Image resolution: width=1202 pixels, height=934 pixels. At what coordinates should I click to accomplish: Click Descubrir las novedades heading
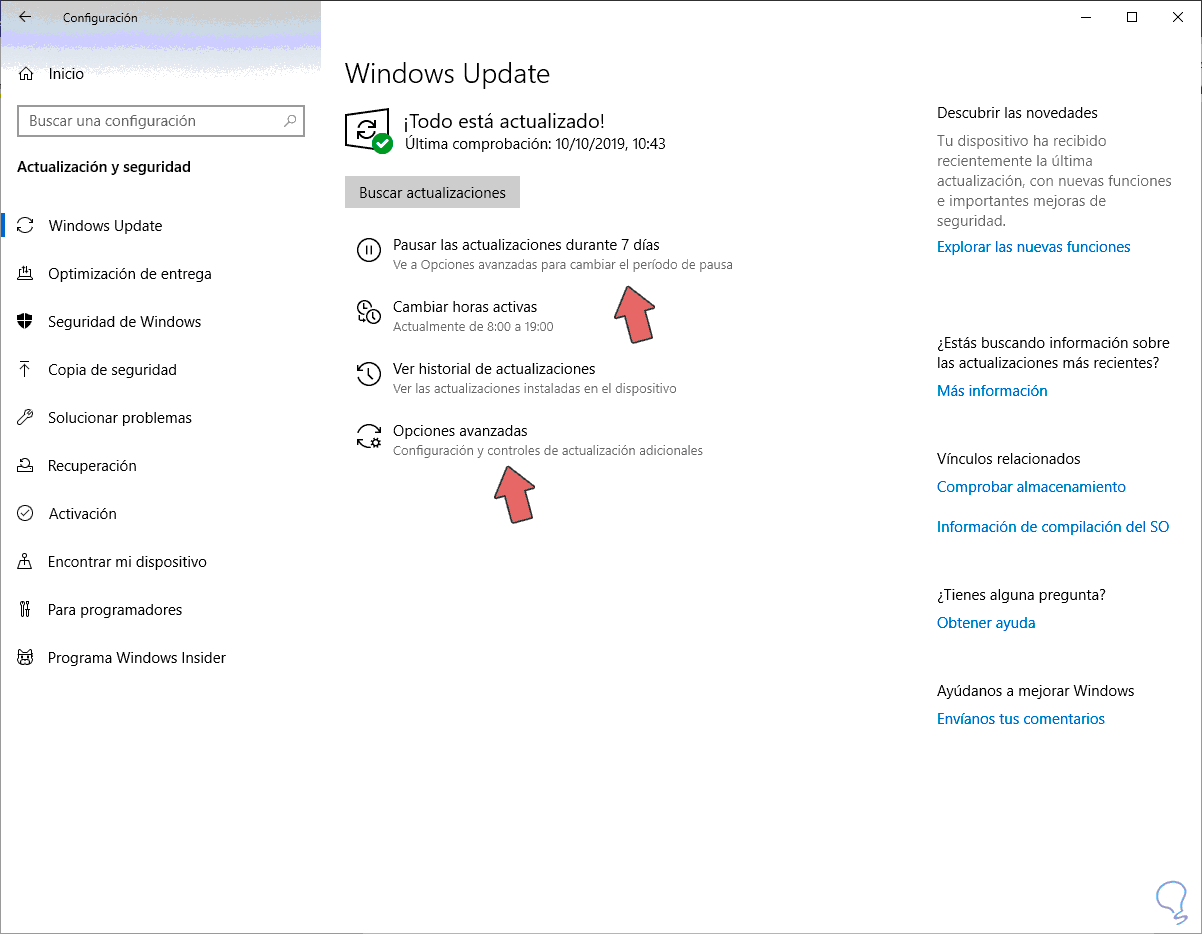coord(1017,113)
